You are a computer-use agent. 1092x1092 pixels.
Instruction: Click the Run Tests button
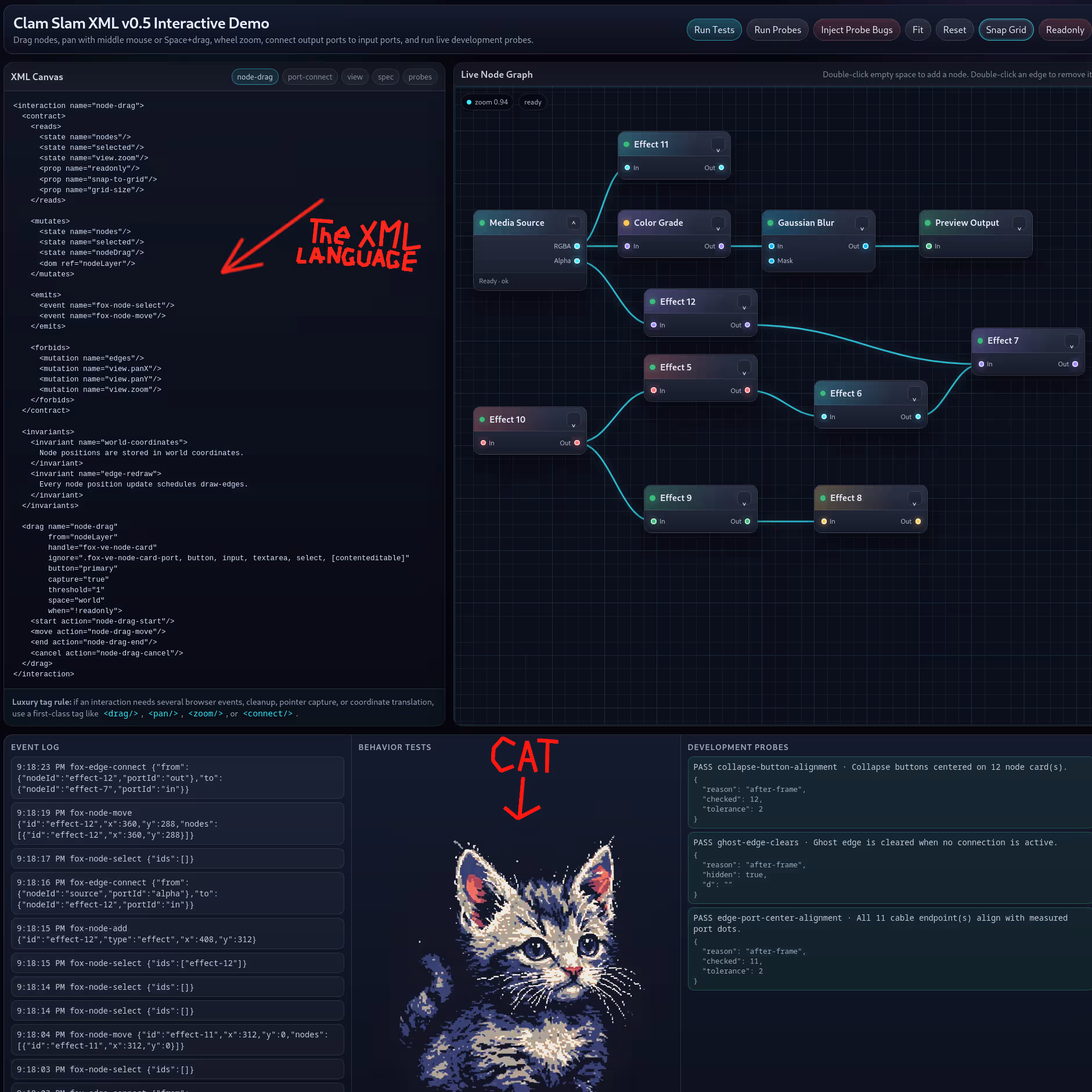click(713, 30)
